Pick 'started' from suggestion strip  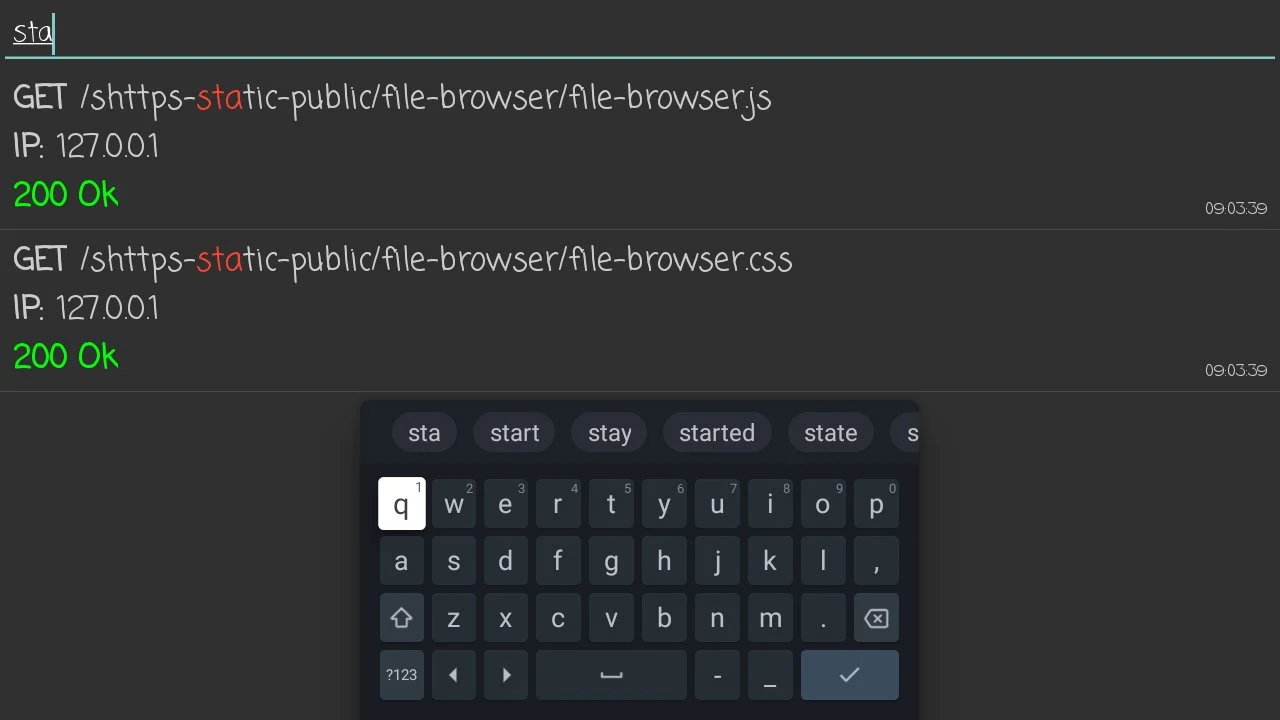717,433
